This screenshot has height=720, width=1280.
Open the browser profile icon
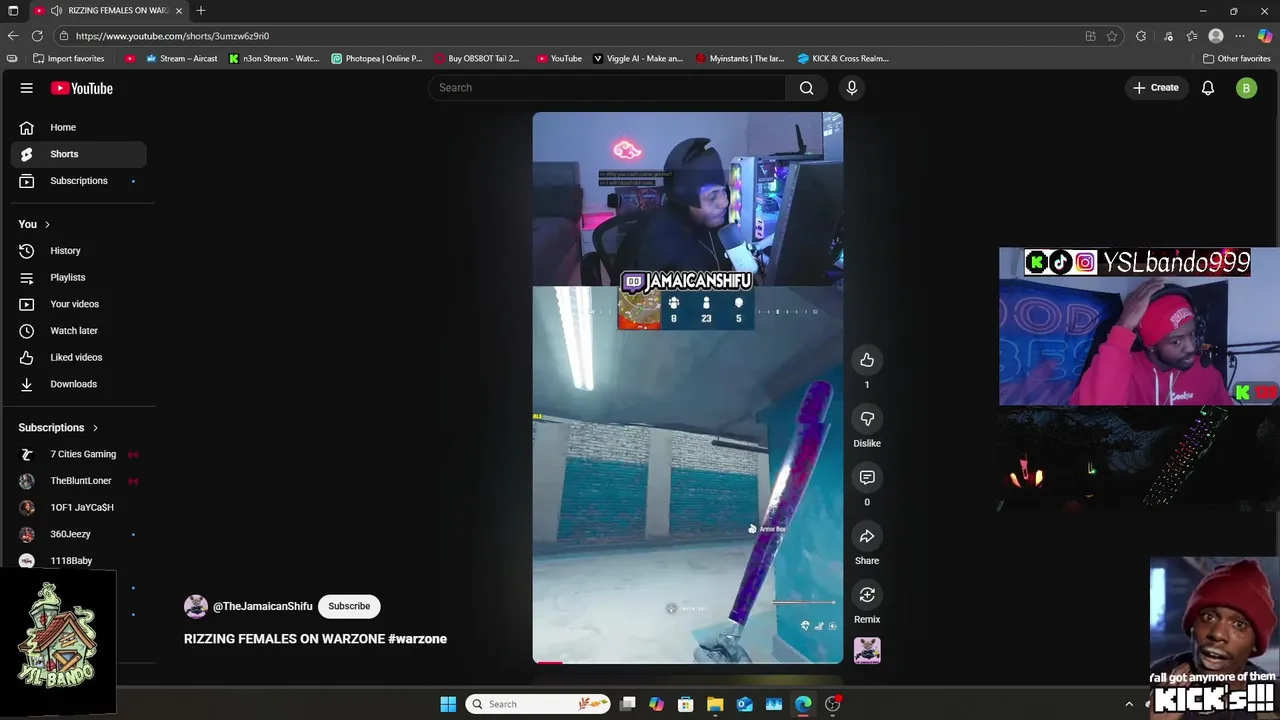click(x=1216, y=36)
